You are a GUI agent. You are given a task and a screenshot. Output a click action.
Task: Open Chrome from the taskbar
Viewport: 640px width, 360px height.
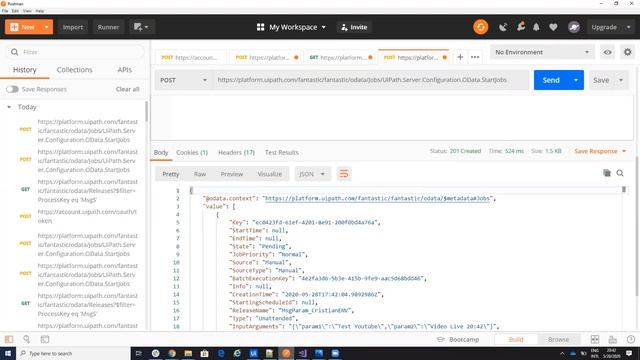click(172, 353)
